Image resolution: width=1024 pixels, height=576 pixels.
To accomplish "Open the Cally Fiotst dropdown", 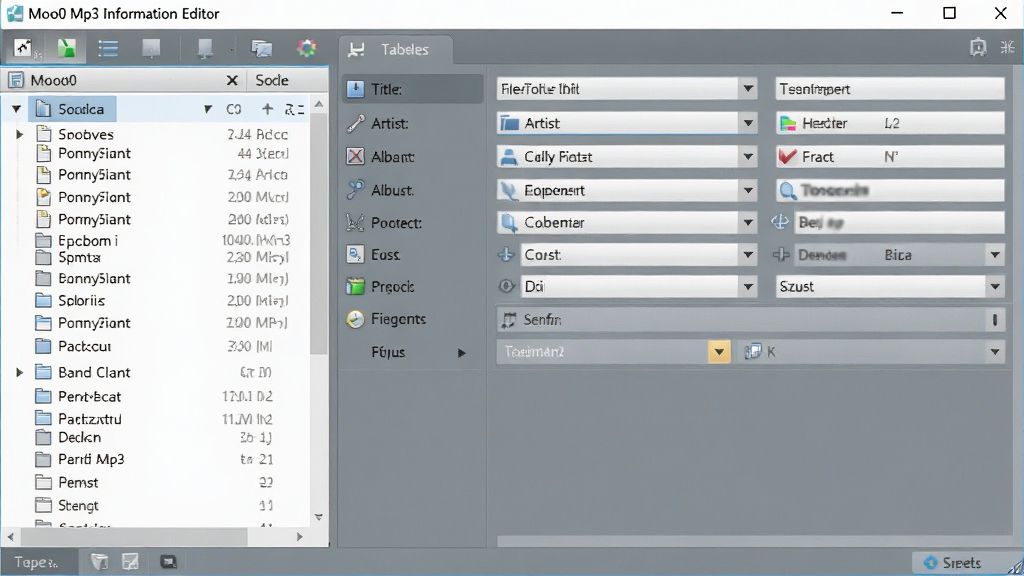I will tap(748, 156).
